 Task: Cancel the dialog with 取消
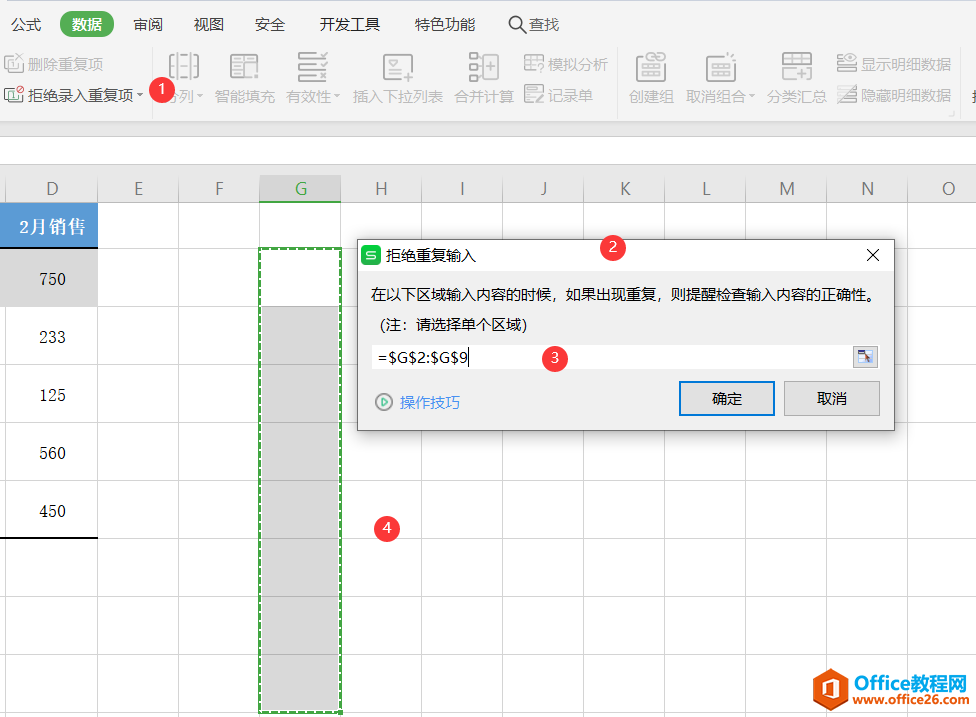click(x=831, y=398)
